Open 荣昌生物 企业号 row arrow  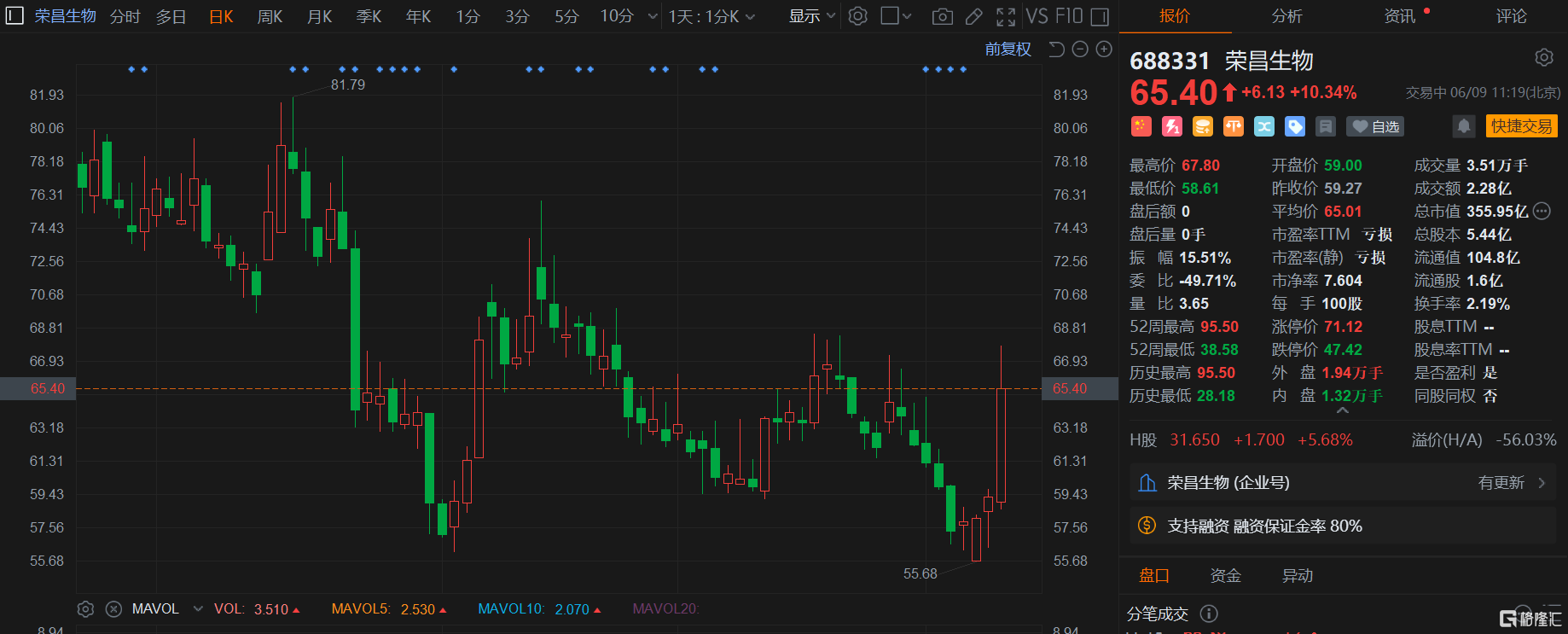[x=1542, y=483]
